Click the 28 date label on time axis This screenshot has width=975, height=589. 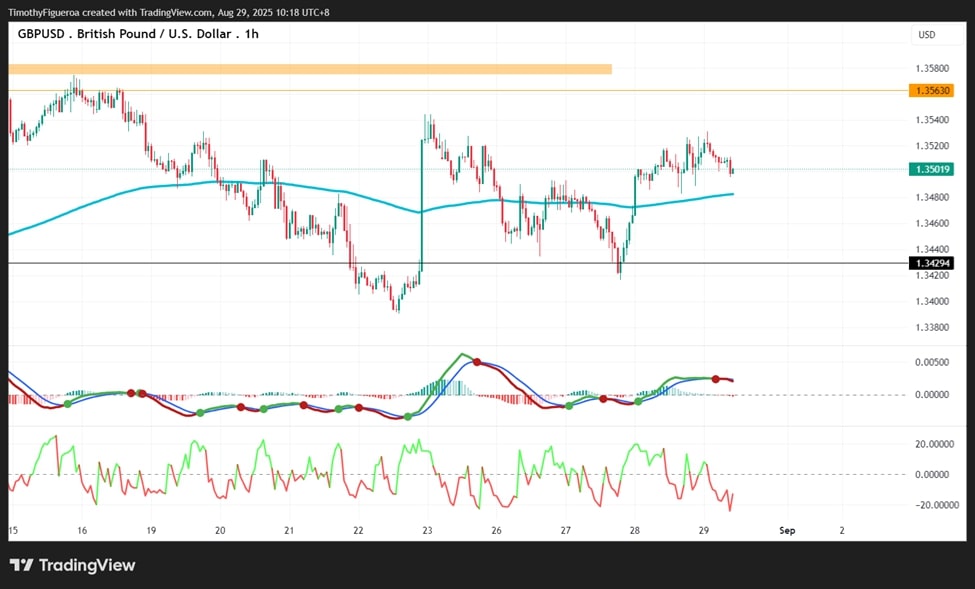(634, 531)
